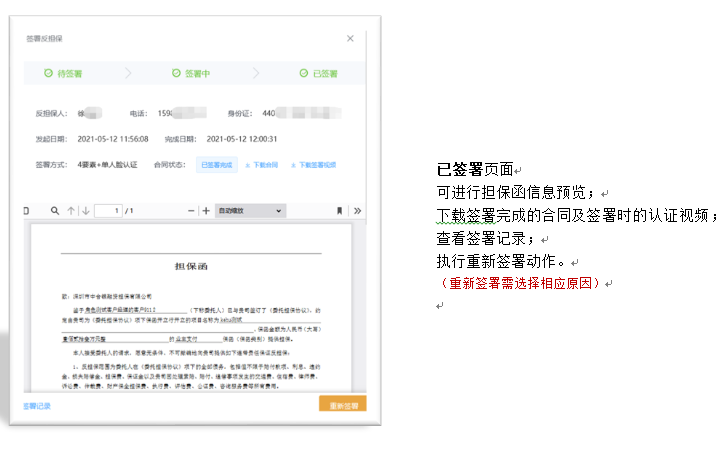The image size is (725, 450).
Task: Select the 待签署 step tab
Action: [x=62, y=74]
